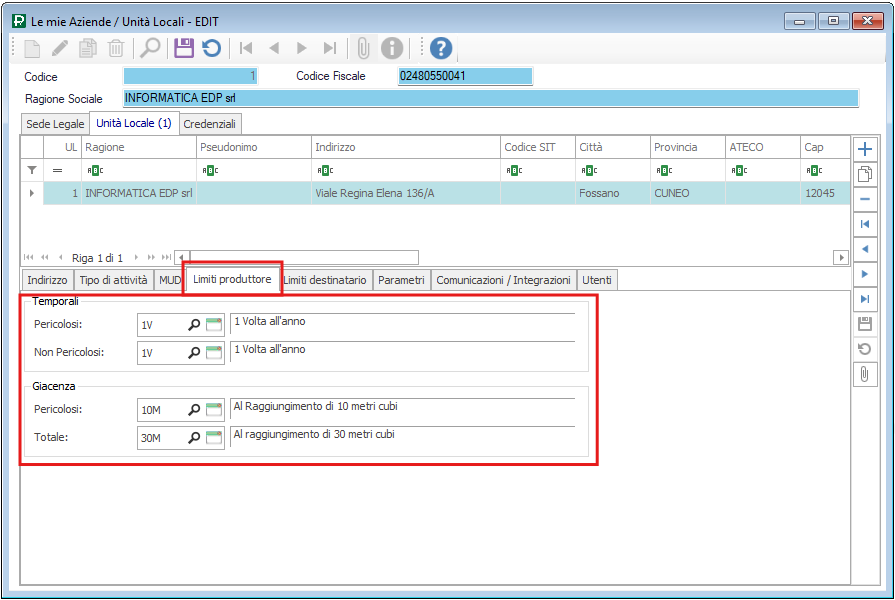Click the Città column header
895x600 pixels.
click(x=611, y=147)
